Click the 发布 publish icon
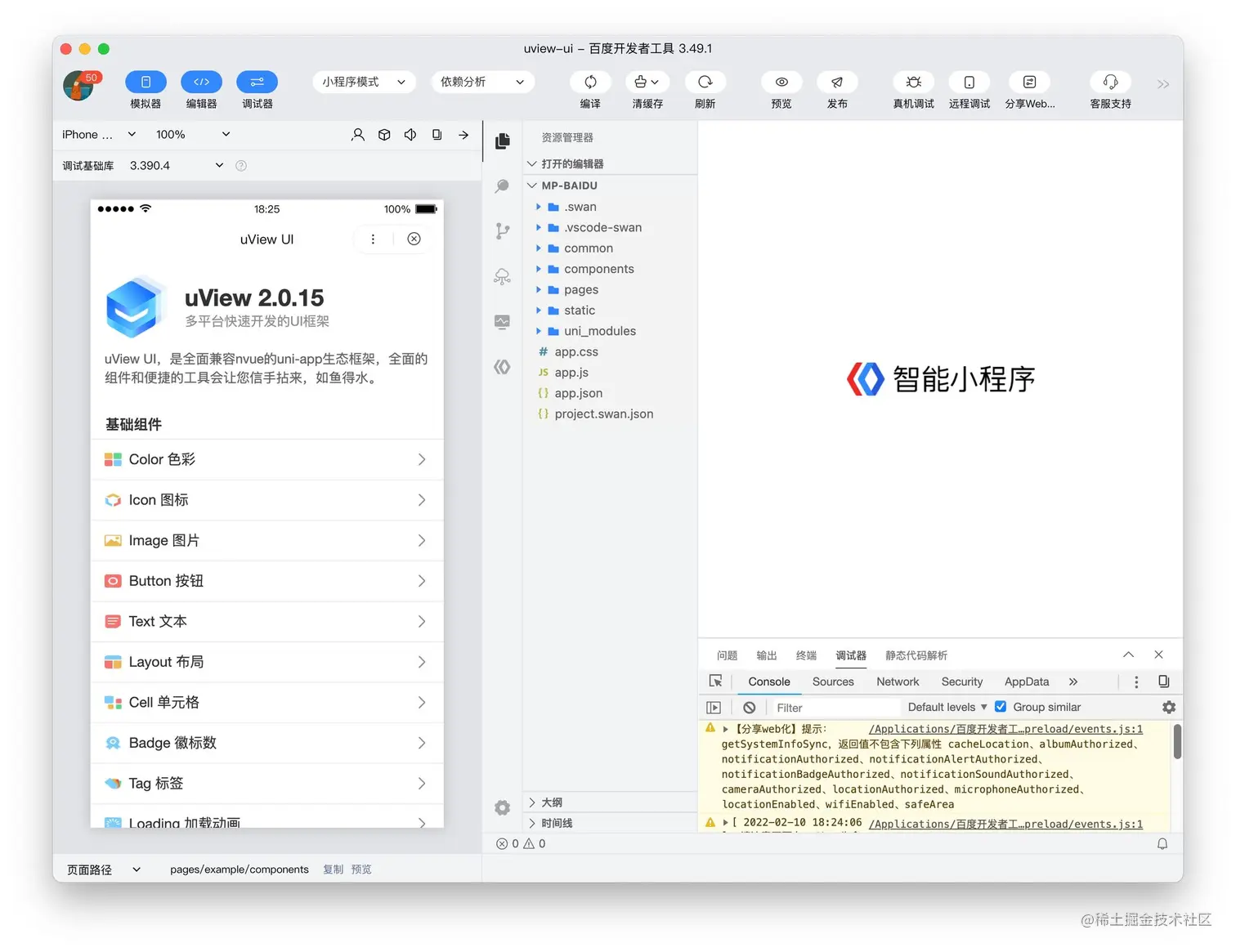 tap(837, 82)
